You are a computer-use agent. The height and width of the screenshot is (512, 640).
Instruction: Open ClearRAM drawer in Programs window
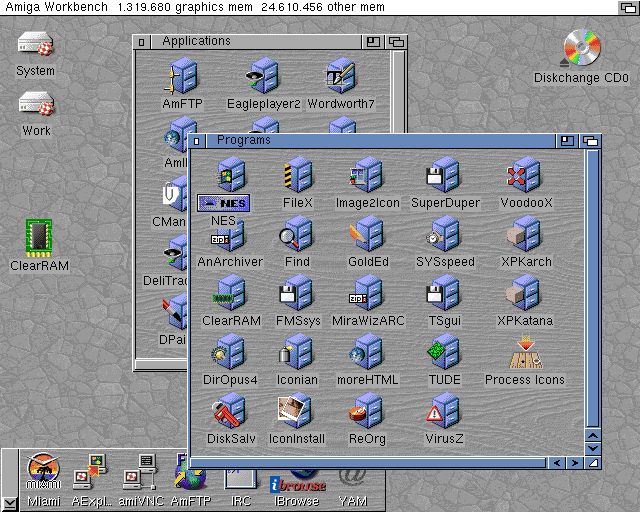point(230,293)
